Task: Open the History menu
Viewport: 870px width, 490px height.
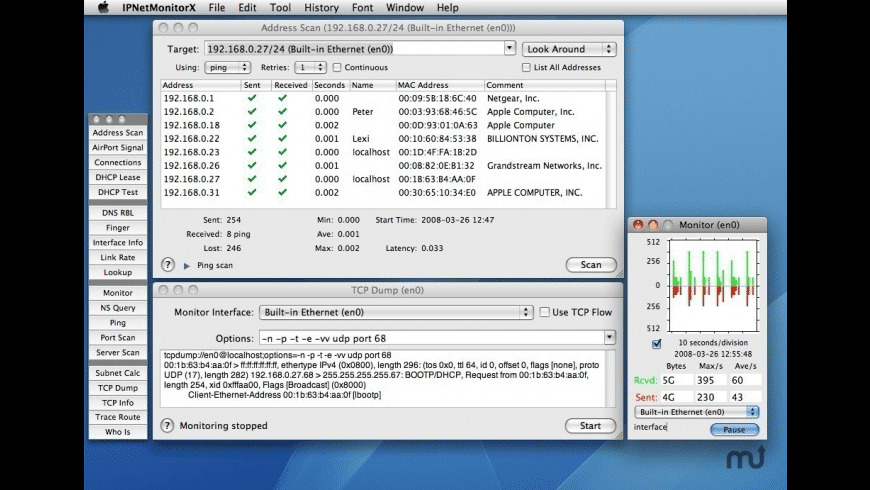Action: (x=321, y=8)
